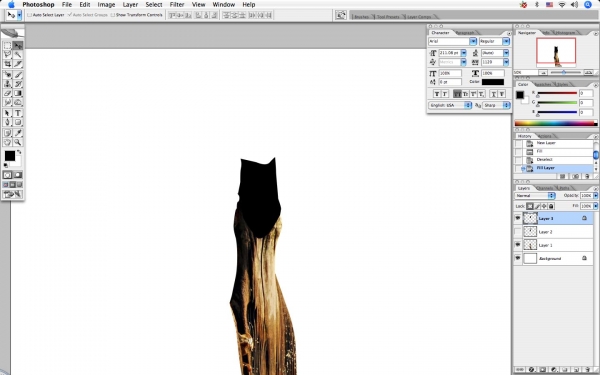Show Layer 2 using its visibility box
The width and height of the screenshot is (600, 375).
[518, 232]
